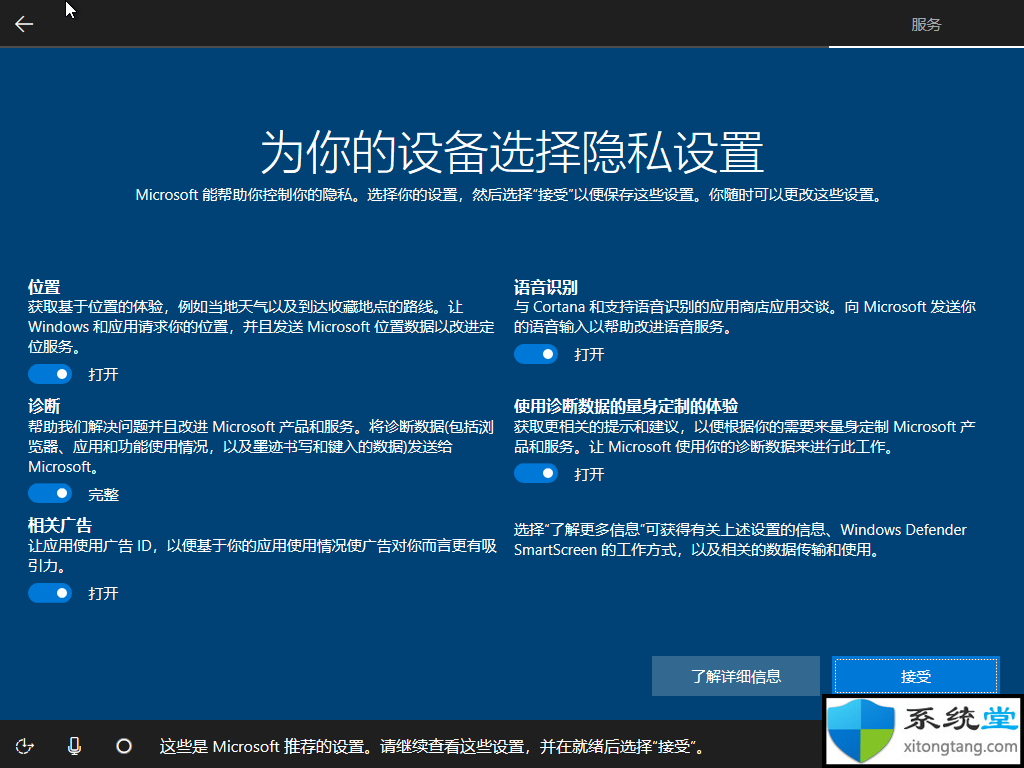Click the 打开 label beside 位置 toggle

(104, 375)
